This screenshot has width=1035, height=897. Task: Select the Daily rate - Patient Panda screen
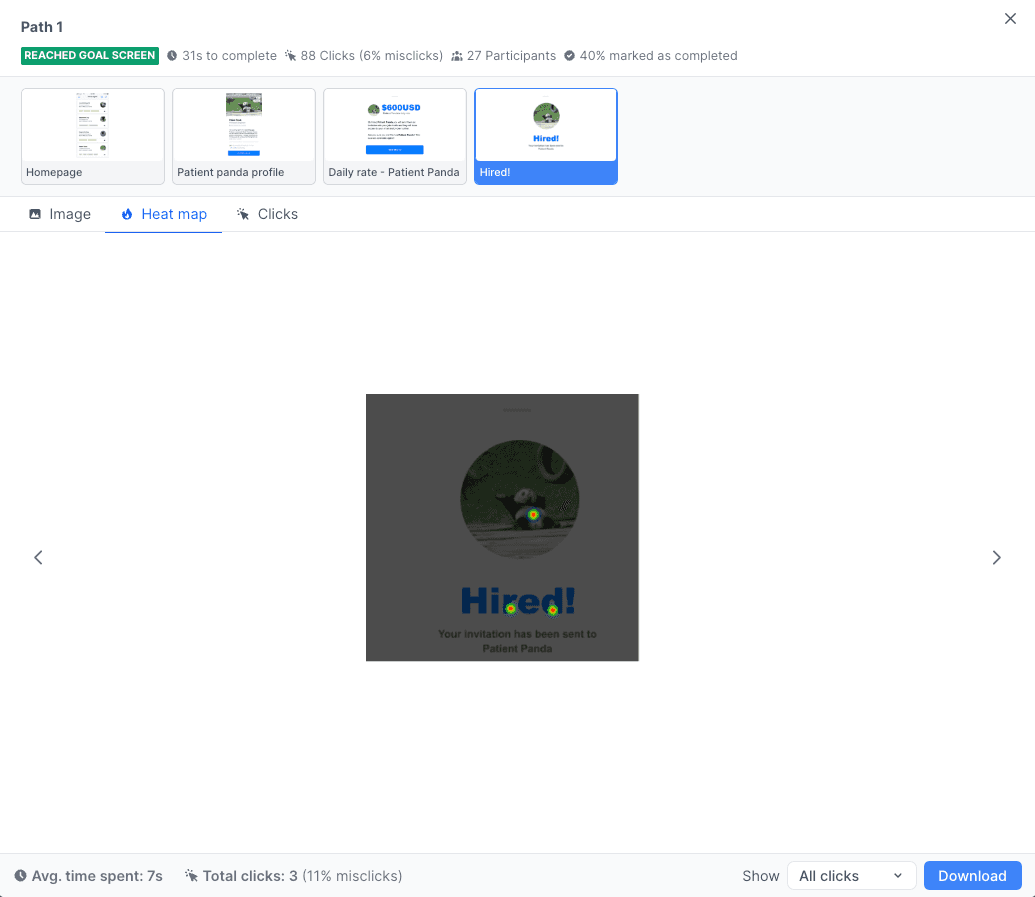pyautogui.click(x=394, y=136)
